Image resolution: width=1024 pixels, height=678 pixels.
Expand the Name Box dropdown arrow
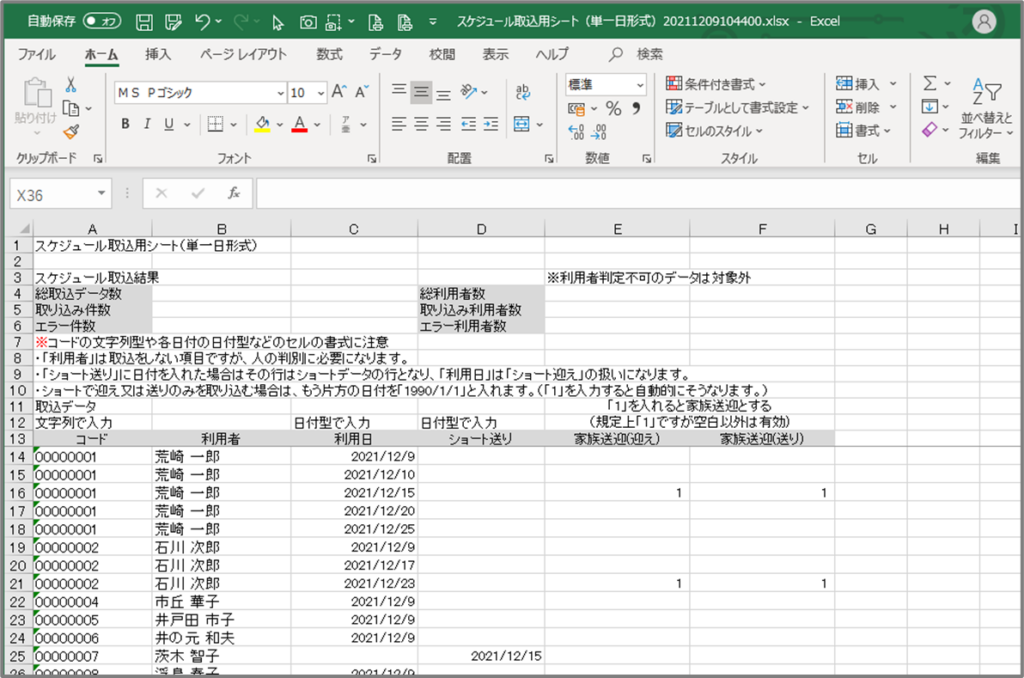click(x=101, y=193)
